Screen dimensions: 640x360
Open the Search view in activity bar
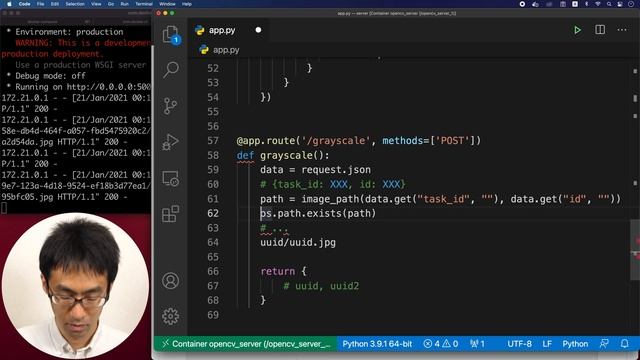(171, 70)
